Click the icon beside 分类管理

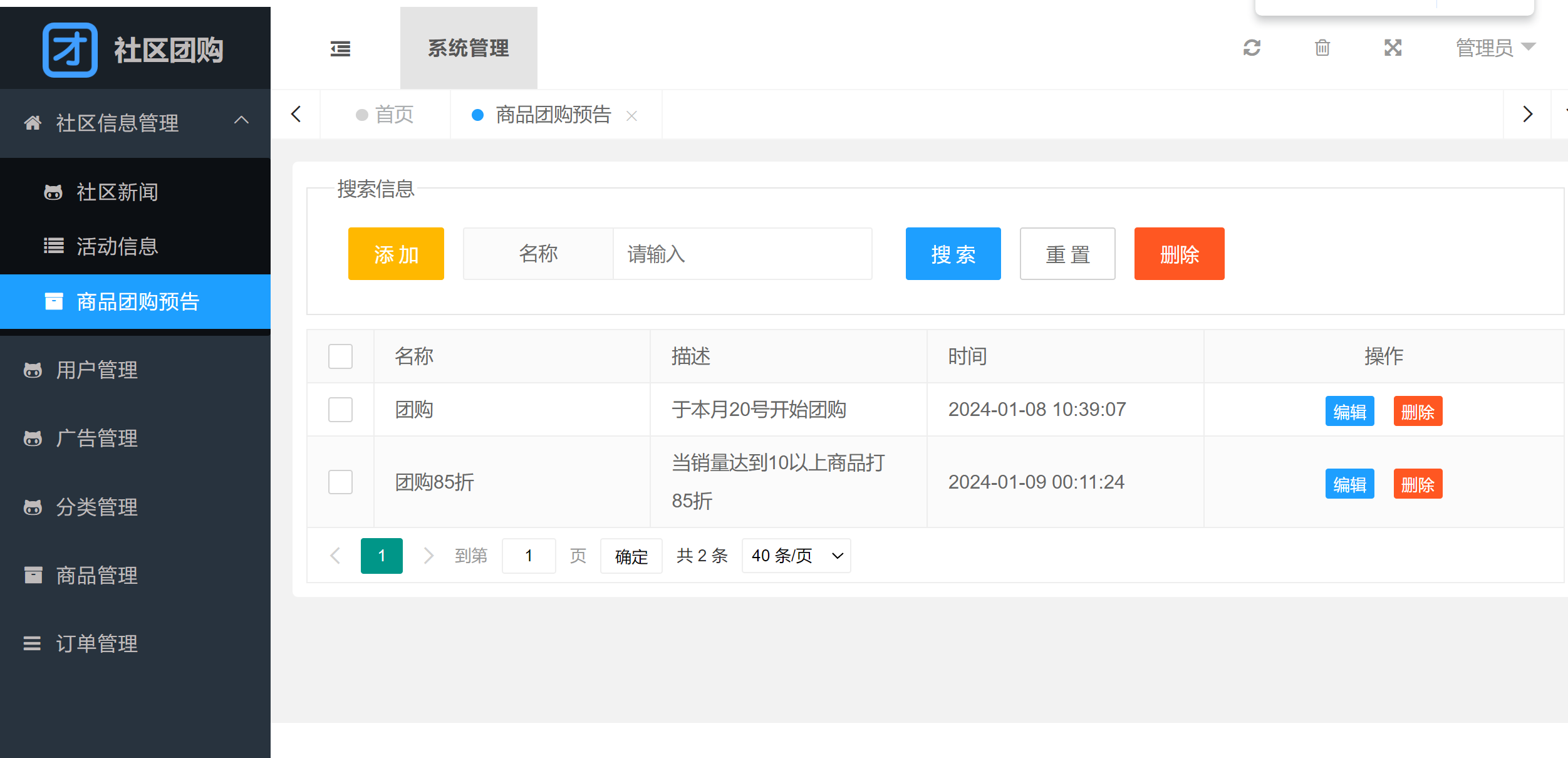click(x=33, y=506)
